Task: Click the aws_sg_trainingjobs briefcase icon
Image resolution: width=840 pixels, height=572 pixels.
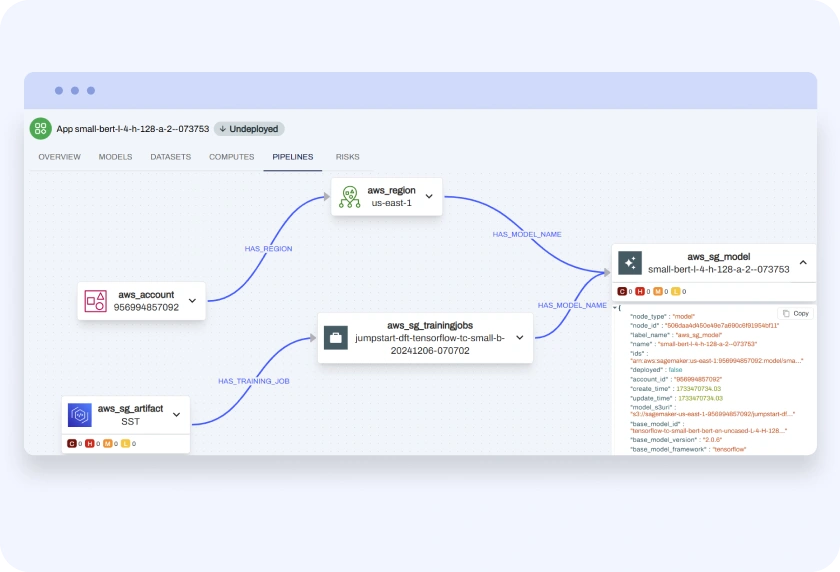Action: (336, 338)
